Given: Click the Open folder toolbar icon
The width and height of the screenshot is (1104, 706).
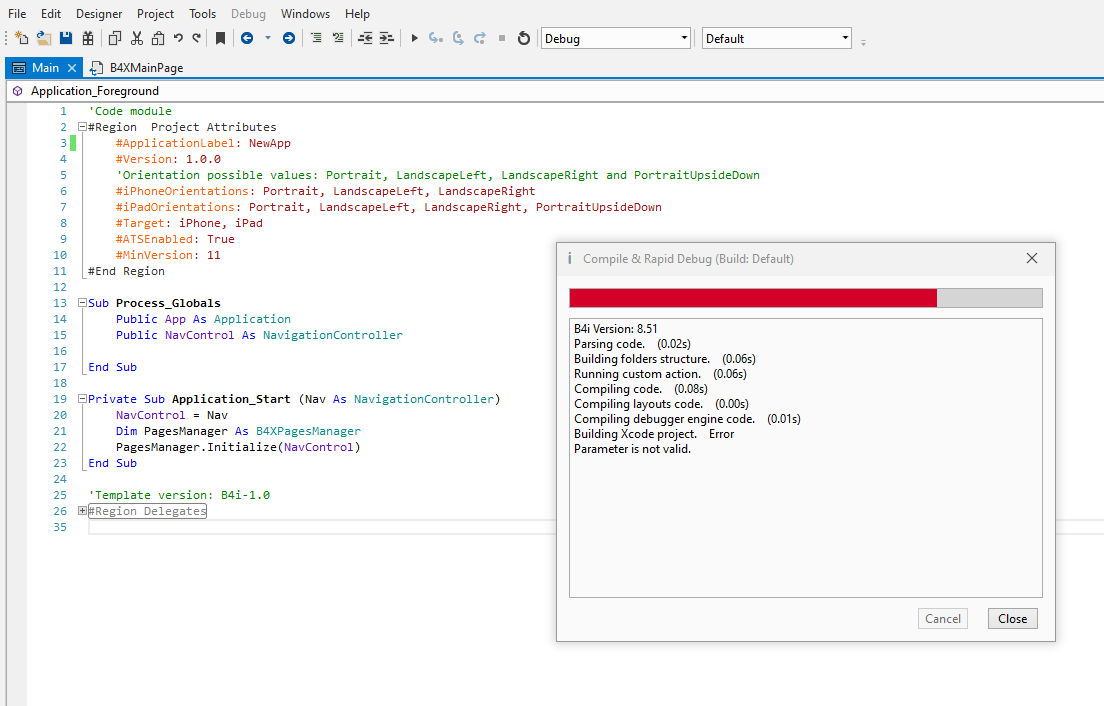Looking at the screenshot, I should point(44,38).
